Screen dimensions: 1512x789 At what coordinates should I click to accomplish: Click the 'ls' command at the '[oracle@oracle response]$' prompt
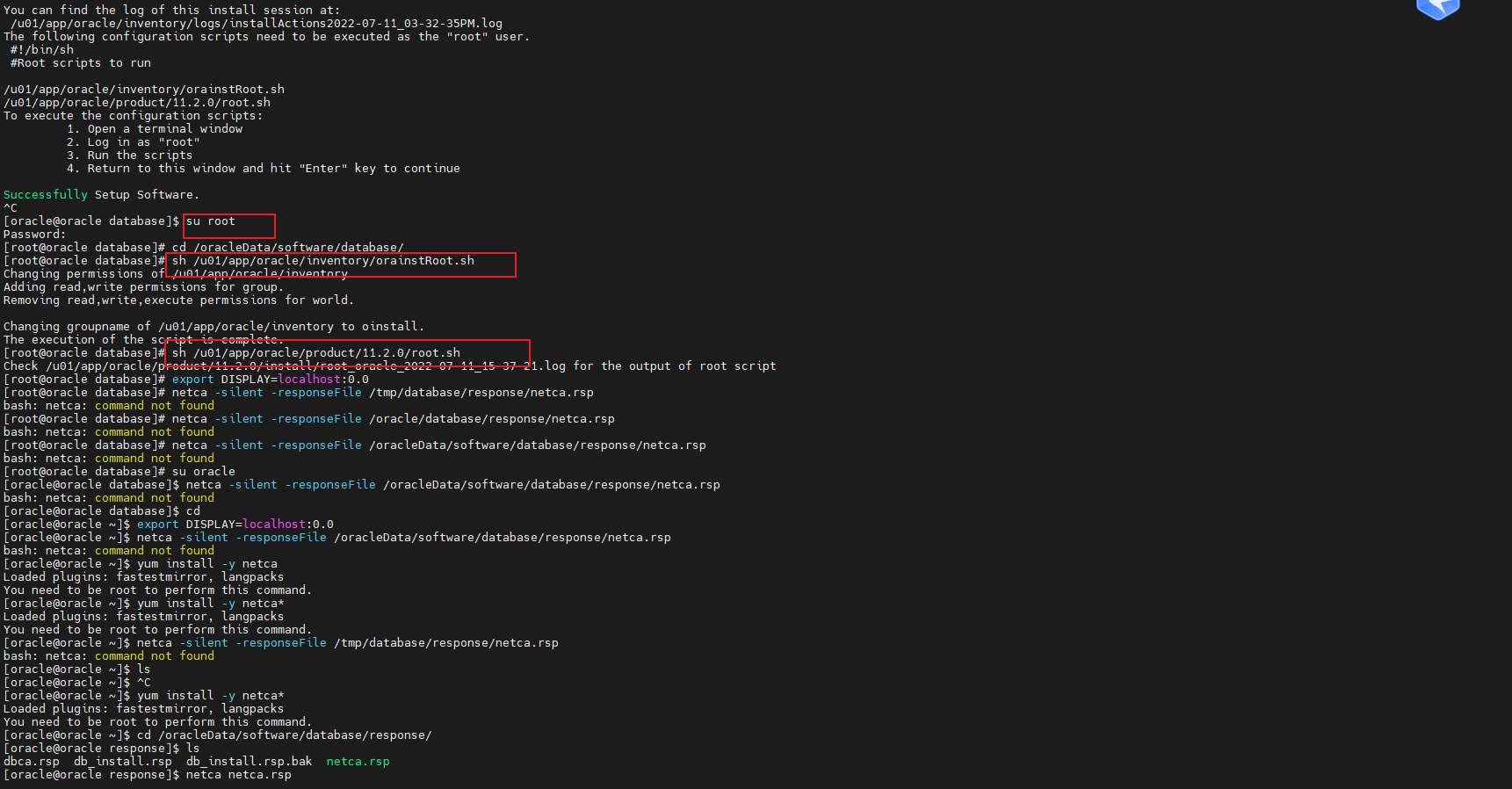point(193,749)
